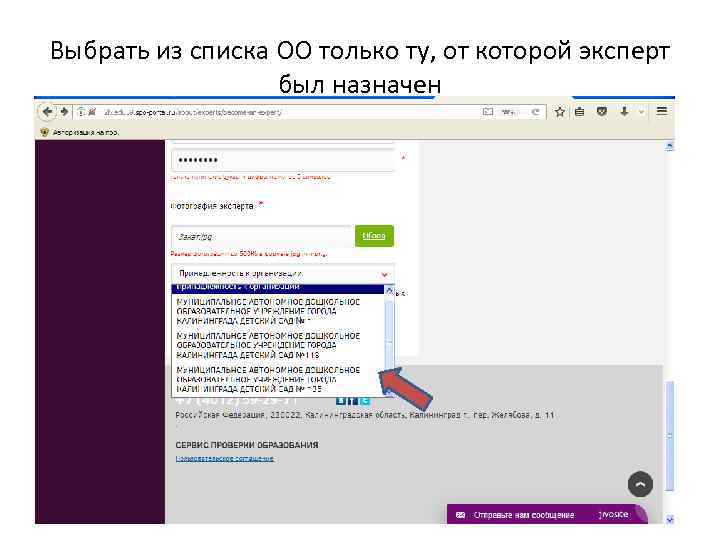Open the bookmarks library icon
Viewport: 720px width, 540px height.
(579, 112)
